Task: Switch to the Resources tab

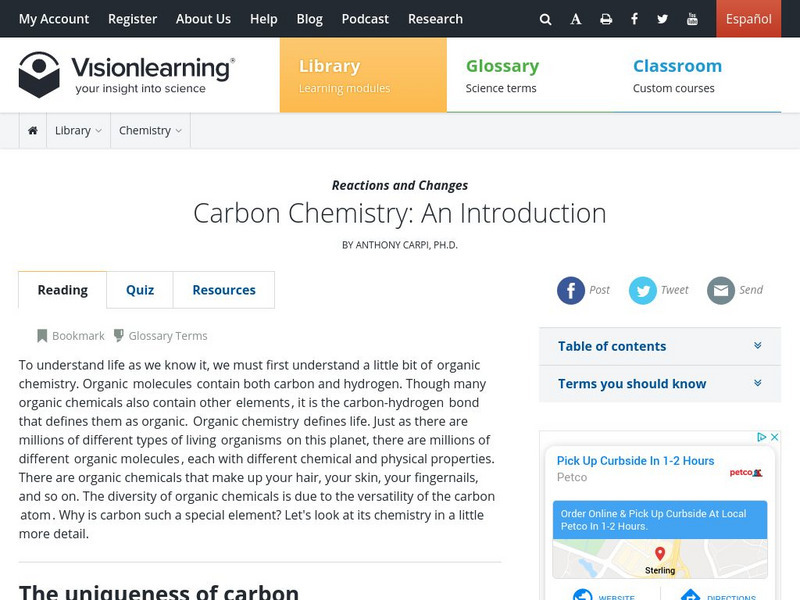Action: pyautogui.click(x=224, y=290)
